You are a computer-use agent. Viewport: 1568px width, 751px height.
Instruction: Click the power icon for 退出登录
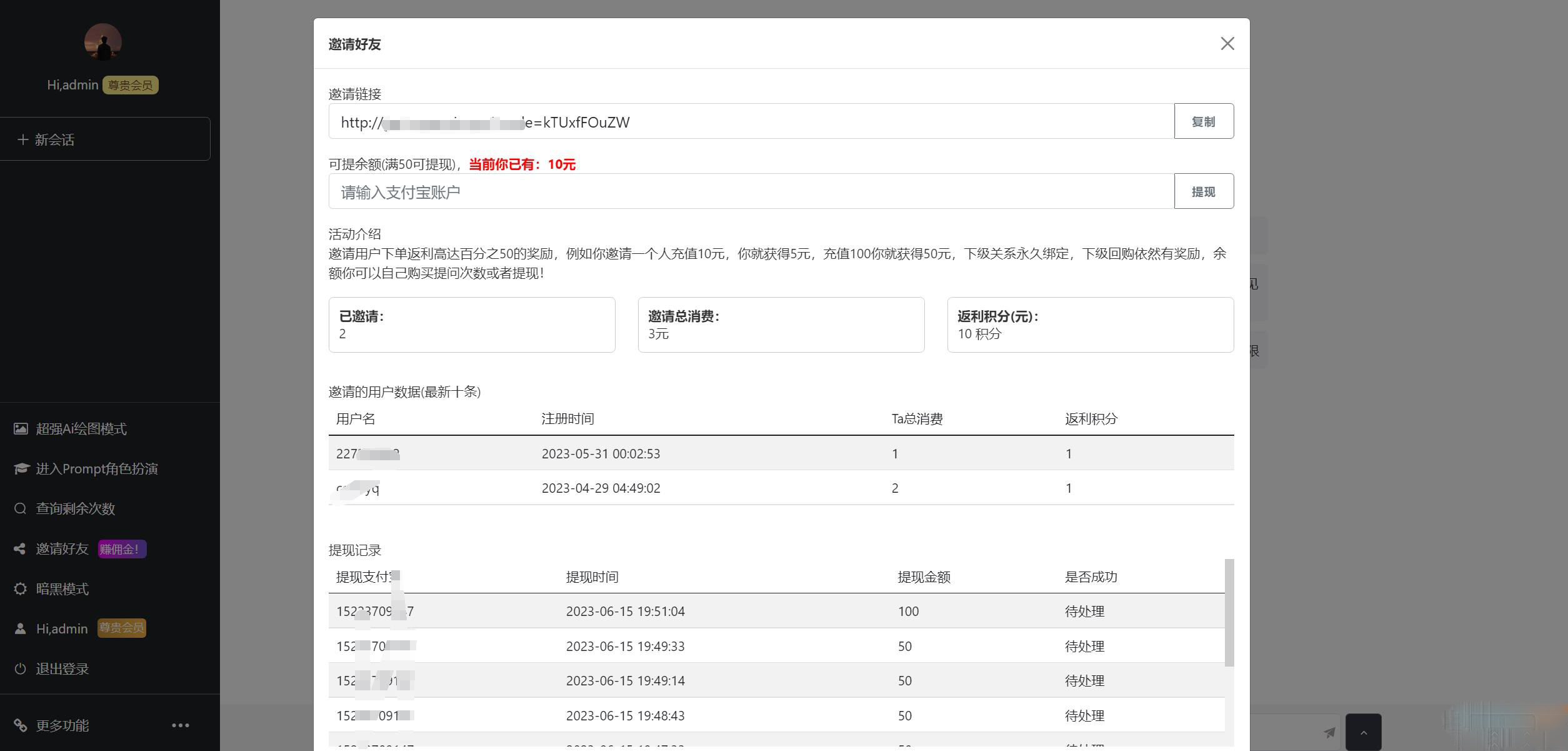point(21,668)
